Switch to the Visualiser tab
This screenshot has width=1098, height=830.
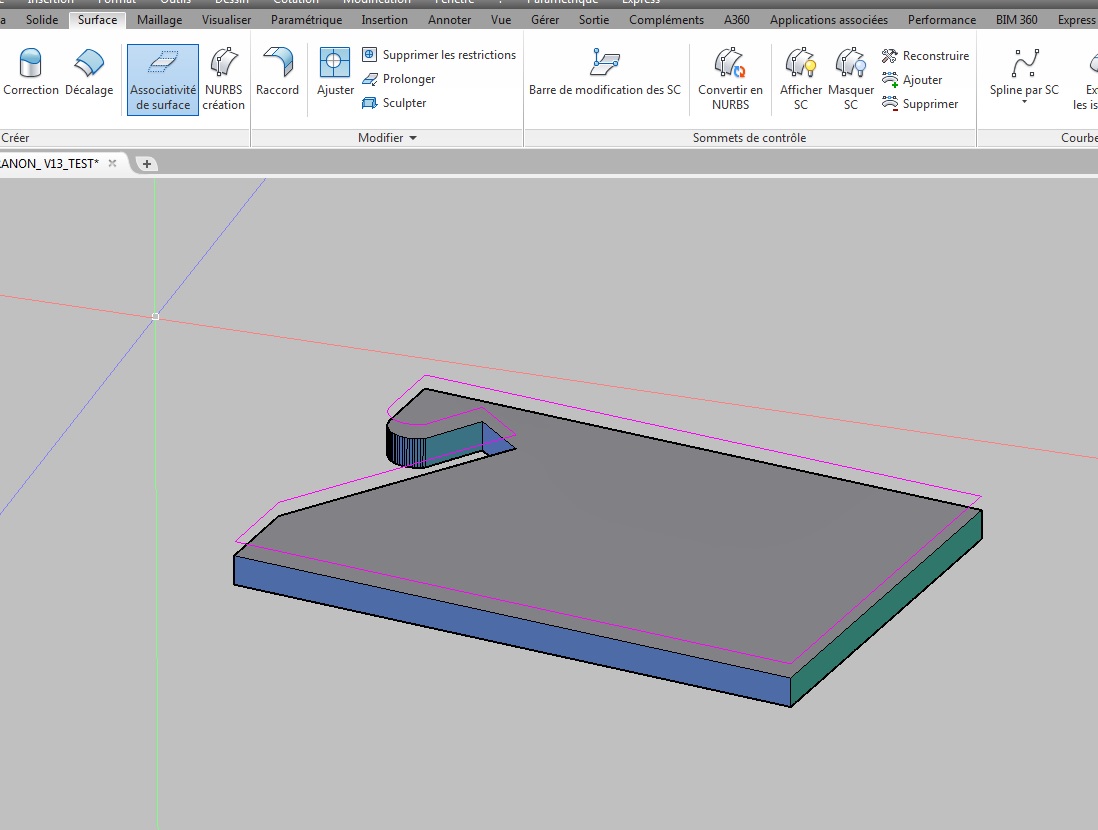point(226,20)
